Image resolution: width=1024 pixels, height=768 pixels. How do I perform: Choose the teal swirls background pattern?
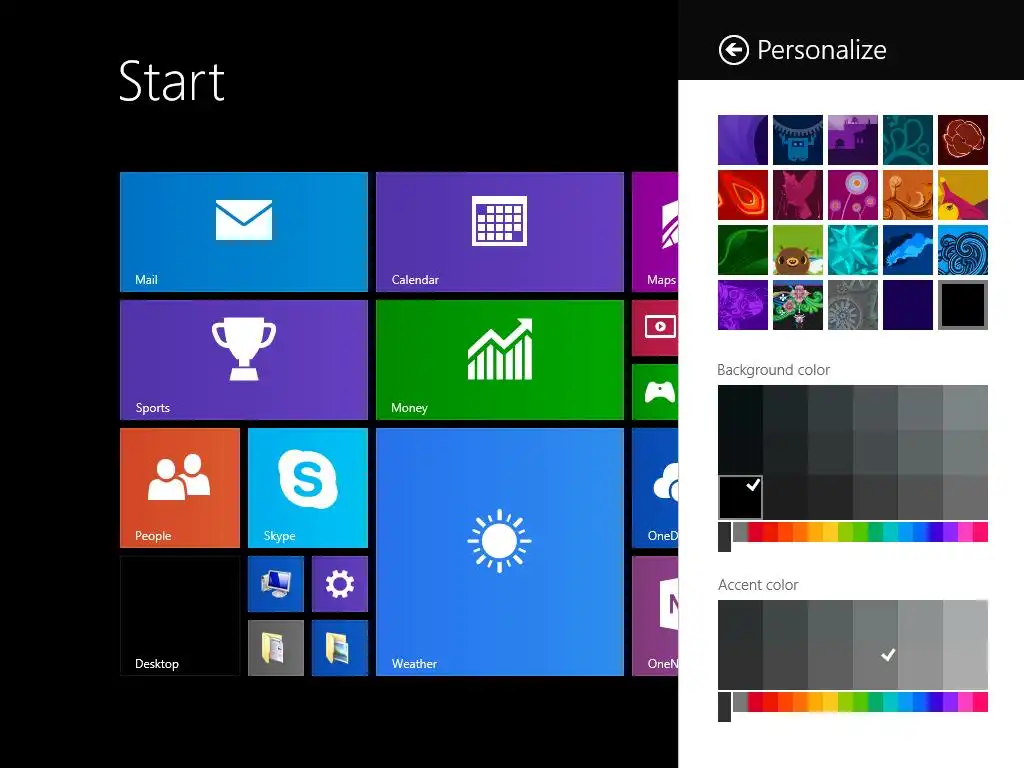908,140
